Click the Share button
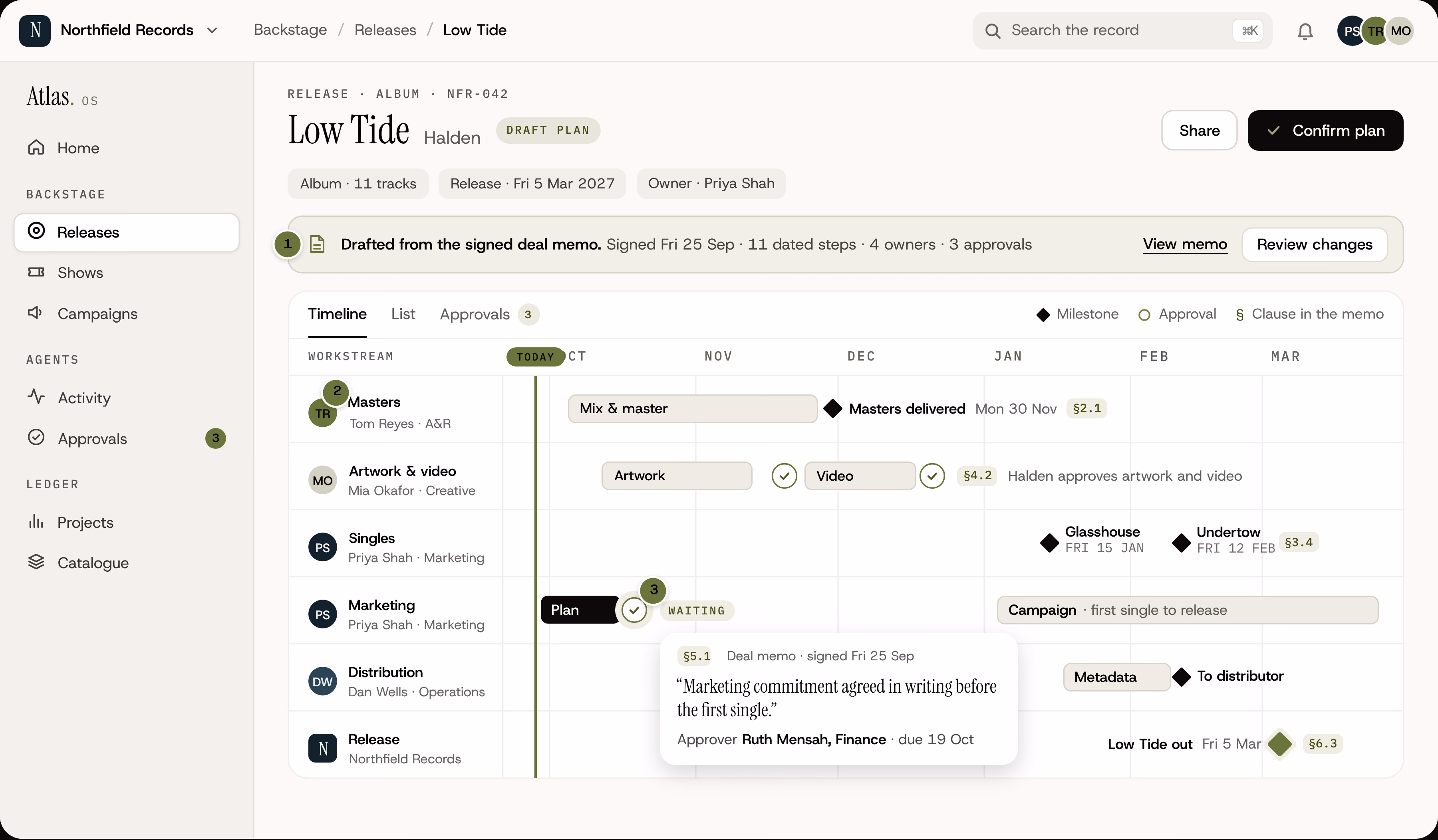 [1199, 131]
